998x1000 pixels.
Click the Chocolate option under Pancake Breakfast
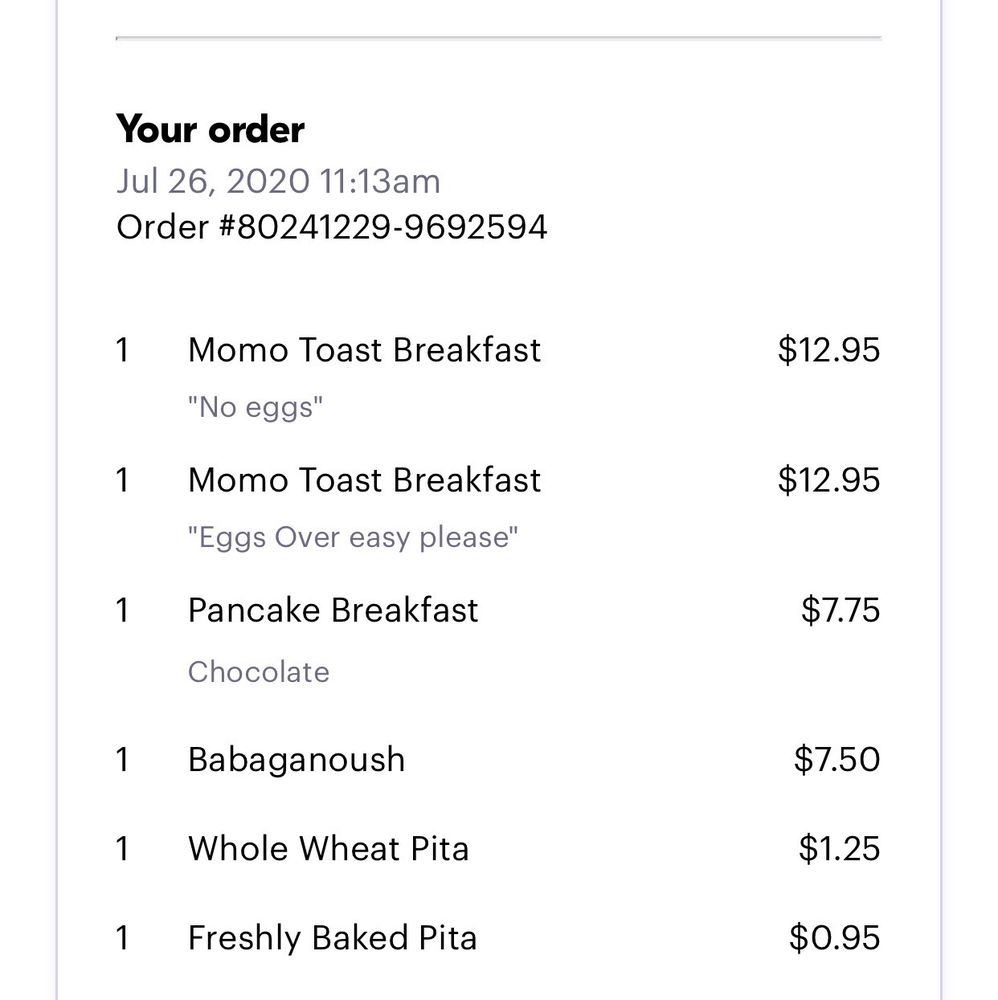(258, 672)
